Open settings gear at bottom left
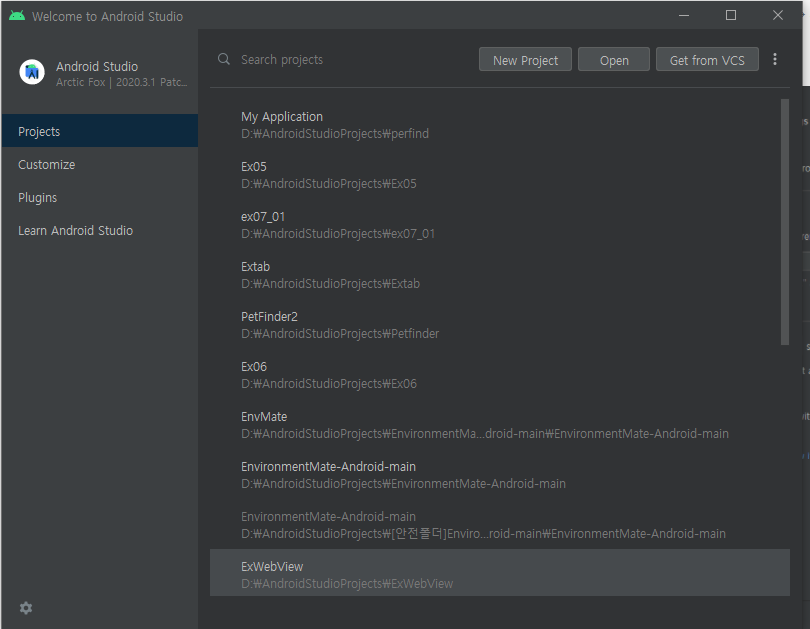This screenshot has height=629, width=810. pos(26,608)
